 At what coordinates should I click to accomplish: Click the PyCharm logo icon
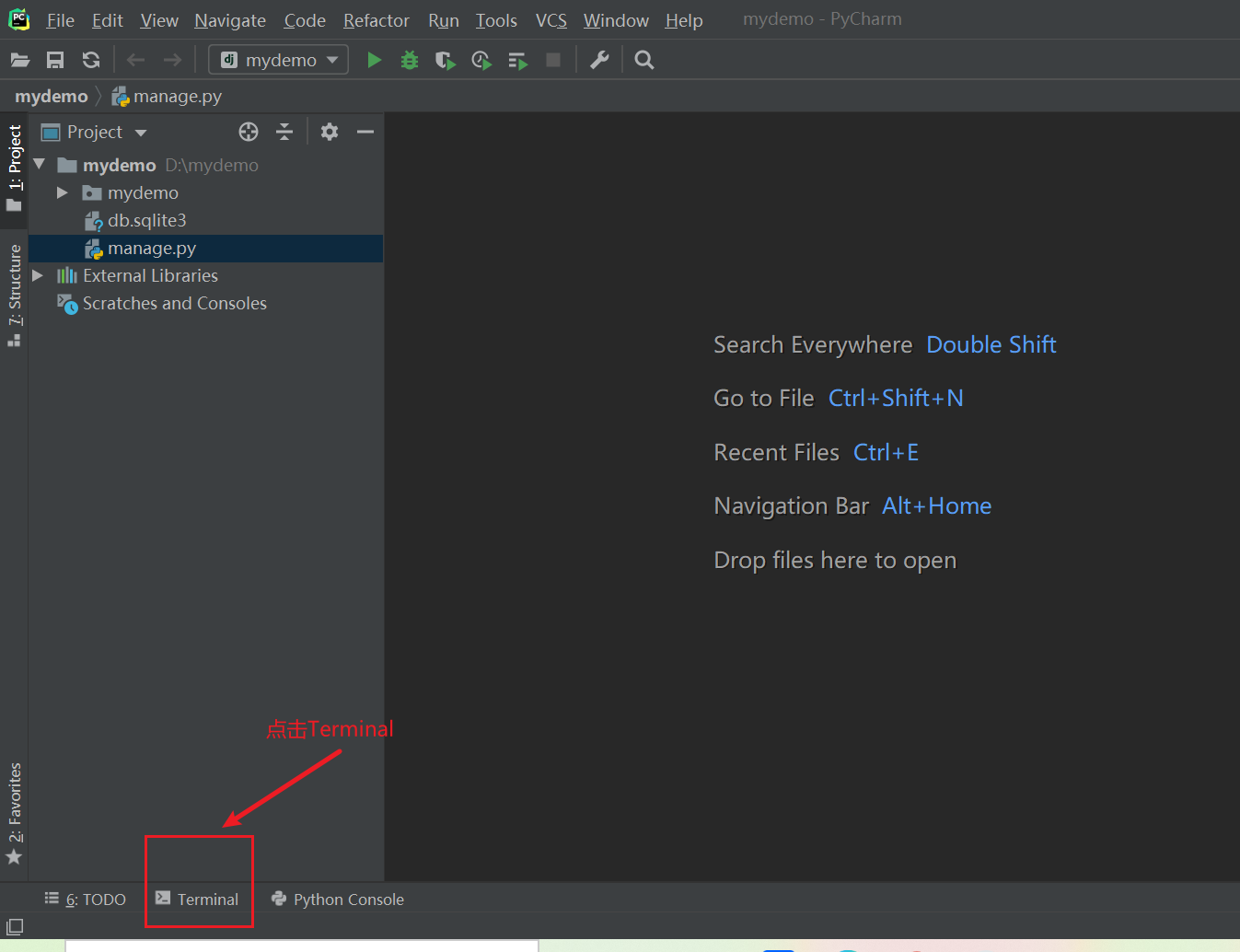18,19
